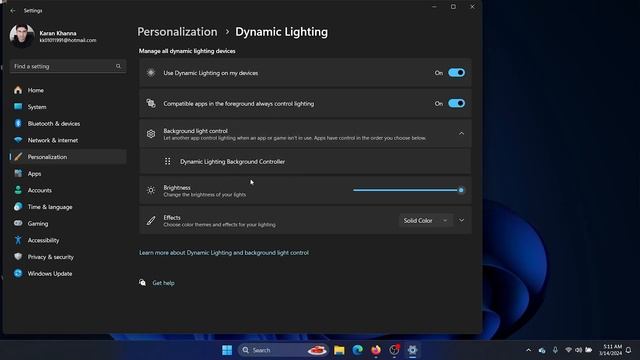
Task: Click the taskbar Search box
Action: pyautogui.click(x=284, y=350)
